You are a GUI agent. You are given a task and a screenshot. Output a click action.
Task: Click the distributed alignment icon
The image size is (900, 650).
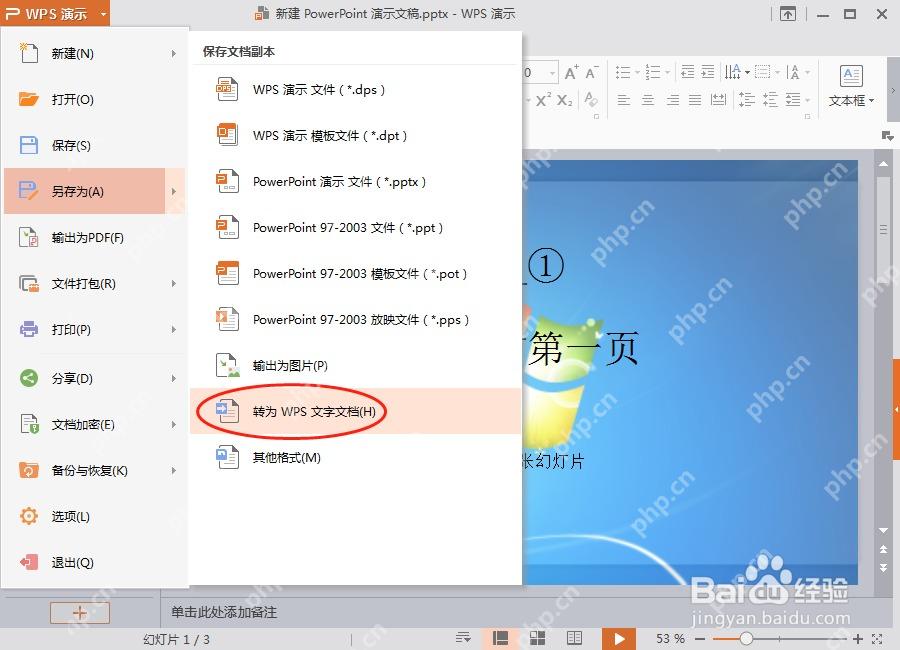(718, 100)
